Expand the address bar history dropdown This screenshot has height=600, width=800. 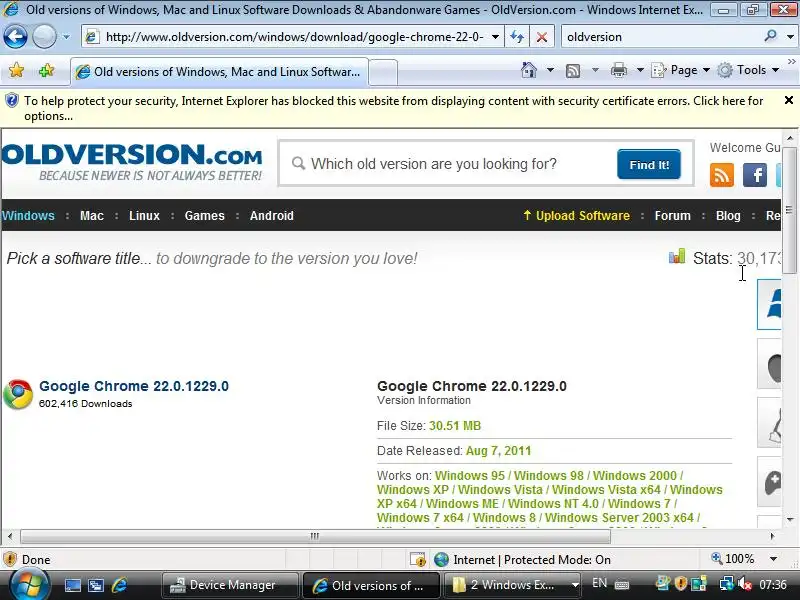(495, 37)
